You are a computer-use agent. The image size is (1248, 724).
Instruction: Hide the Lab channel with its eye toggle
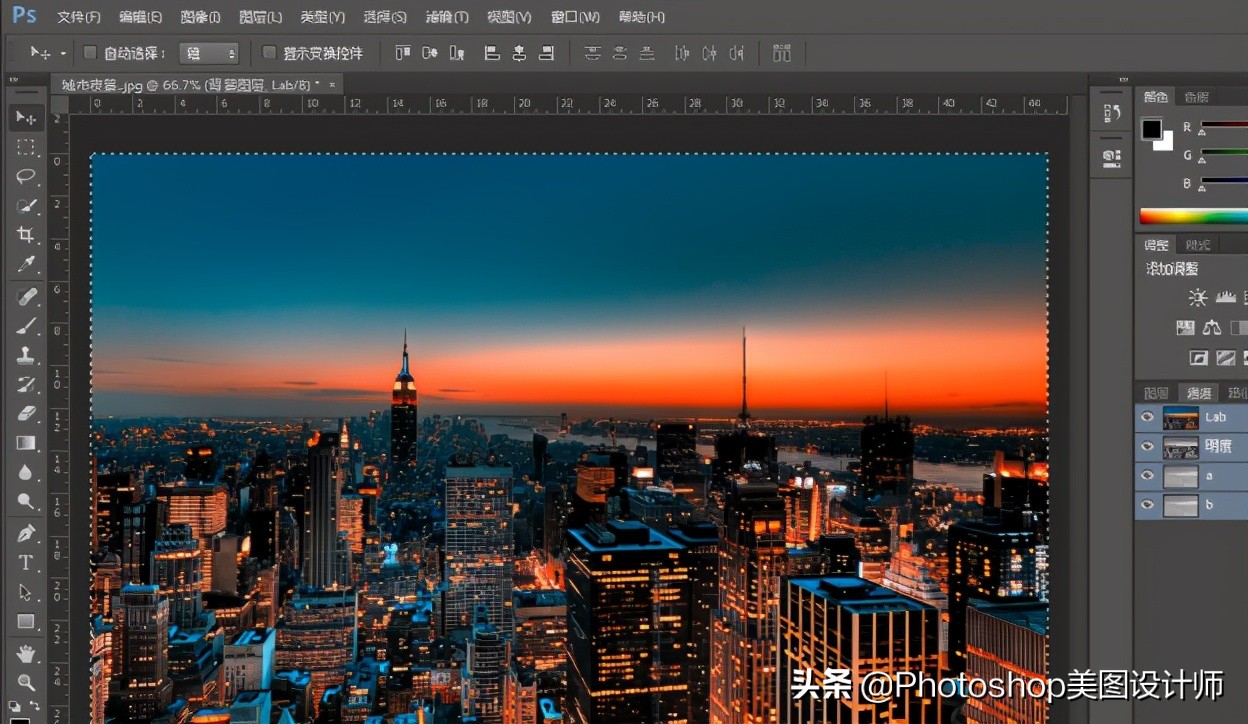[1146, 418]
